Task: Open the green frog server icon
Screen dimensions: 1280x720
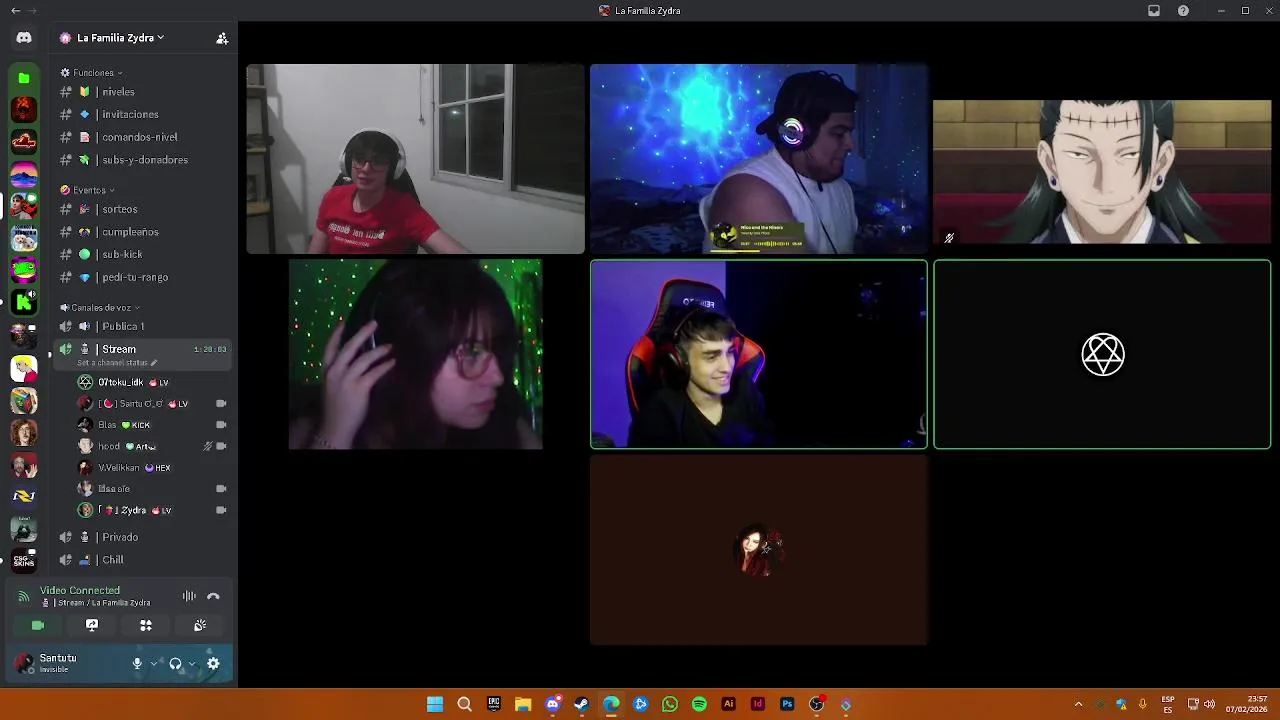Action: tap(24, 269)
